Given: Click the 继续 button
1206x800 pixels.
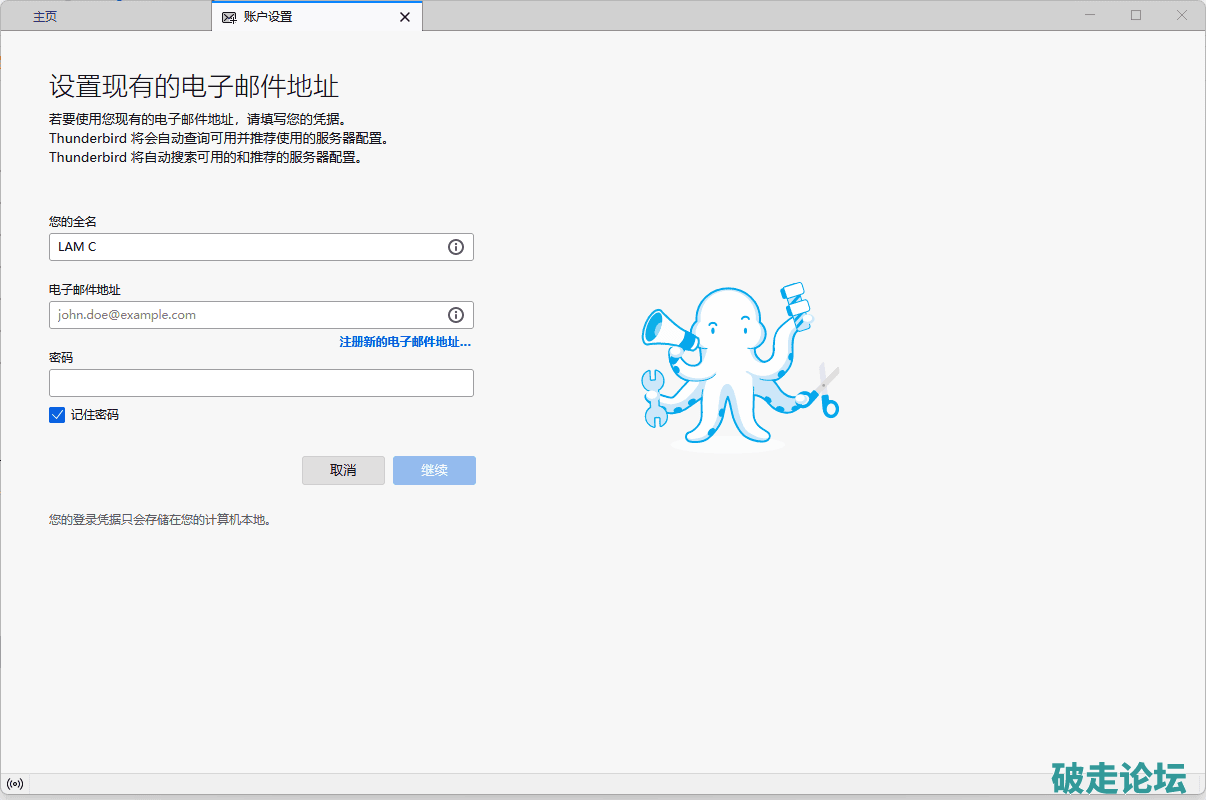Looking at the screenshot, I should tap(434, 470).
